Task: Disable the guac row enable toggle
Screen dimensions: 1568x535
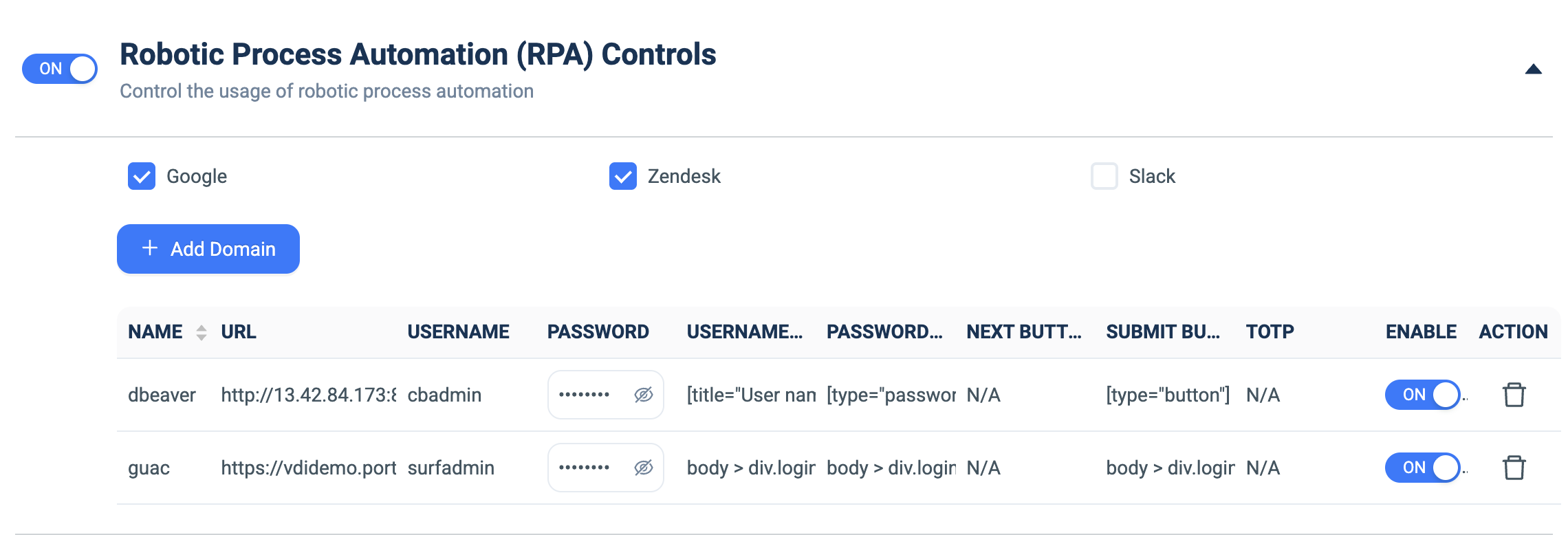Action: pyautogui.click(x=1422, y=468)
